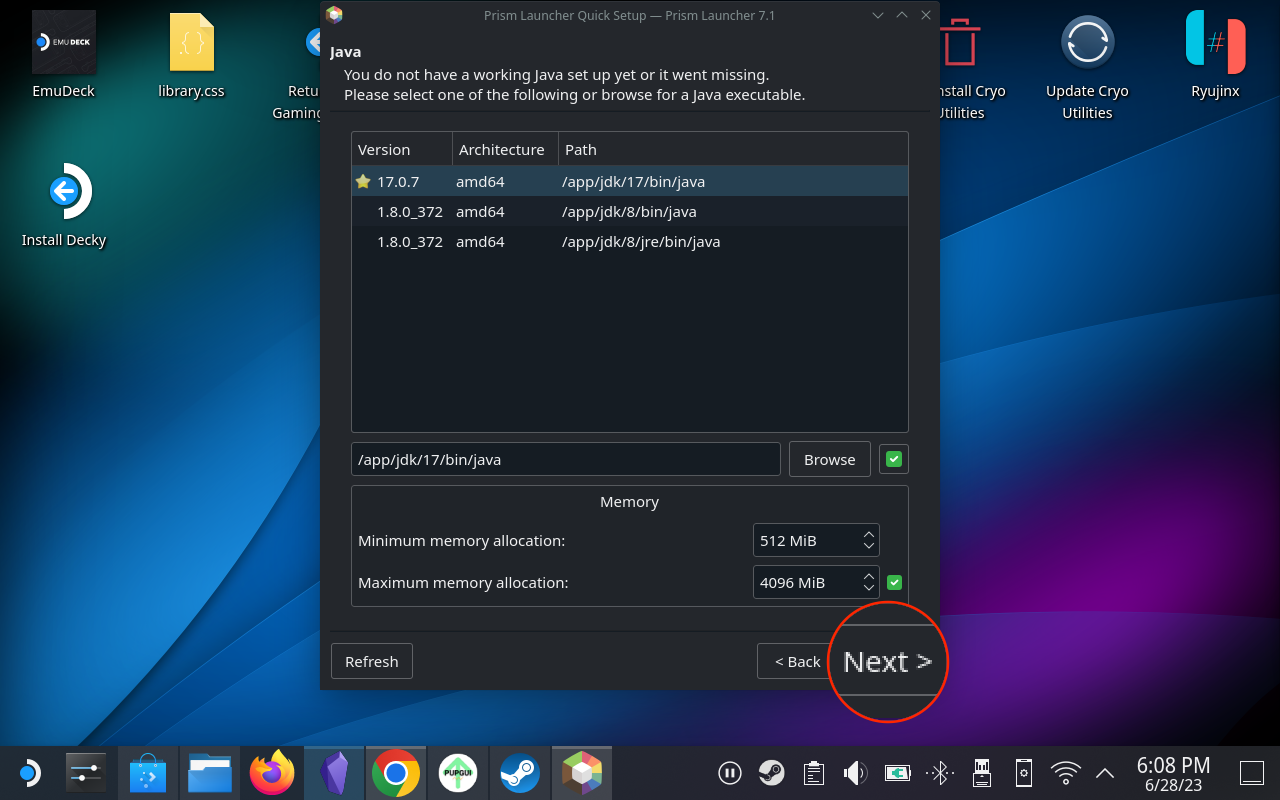Open Prism Launcher from the taskbar

pyautogui.click(x=581, y=772)
